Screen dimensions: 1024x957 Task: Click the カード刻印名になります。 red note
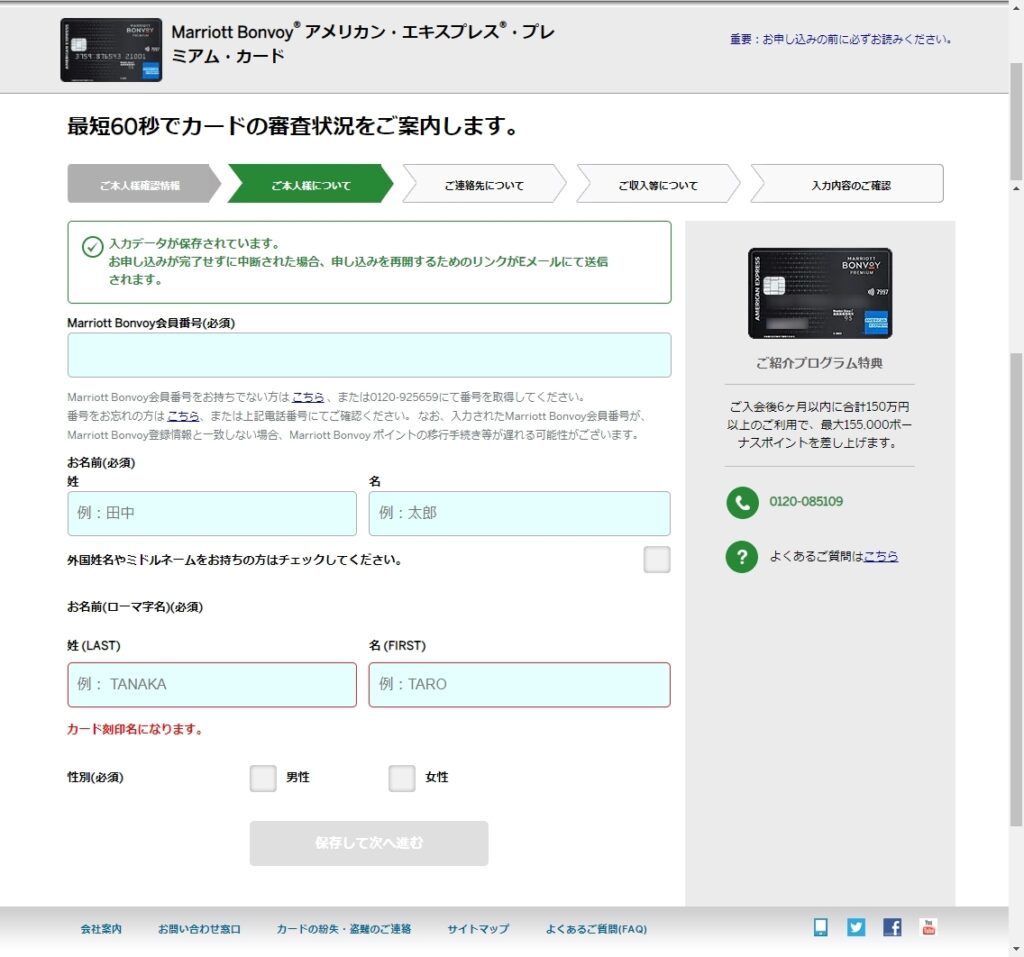coord(135,729)
